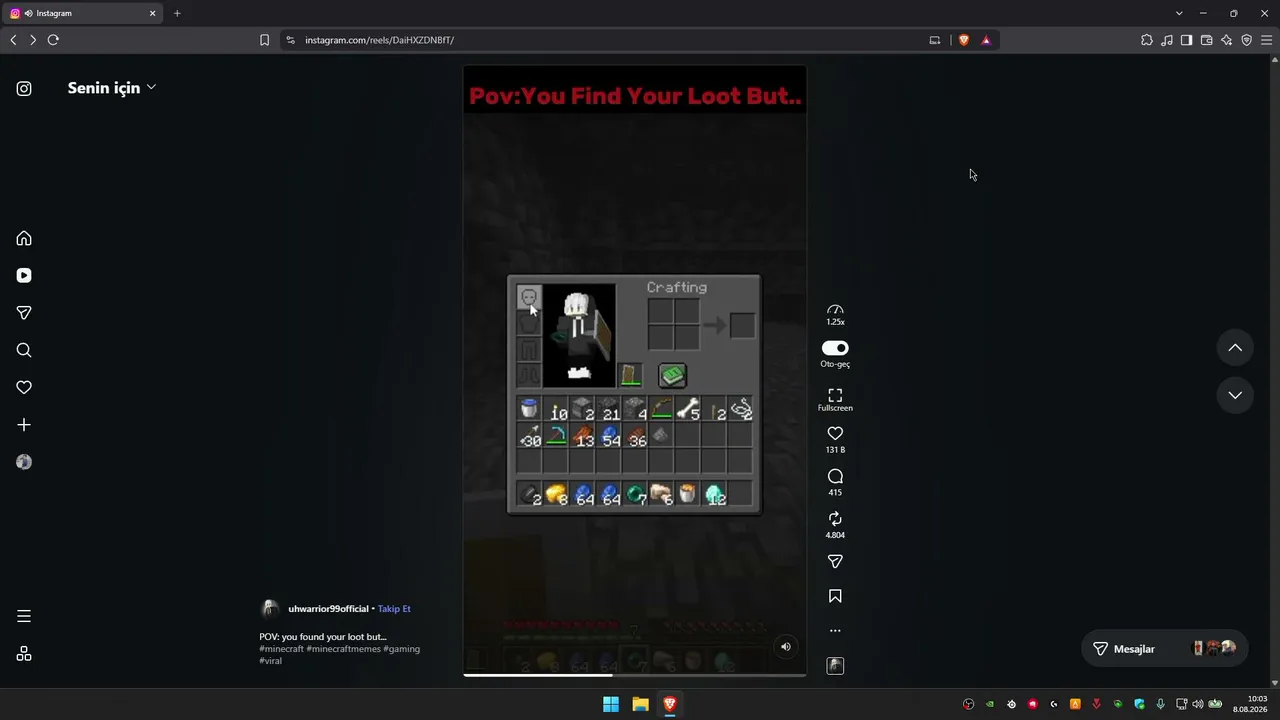Go to next reel with down arrow
The width and height of the screenshot is (1280, 720).
(1235, 395)
